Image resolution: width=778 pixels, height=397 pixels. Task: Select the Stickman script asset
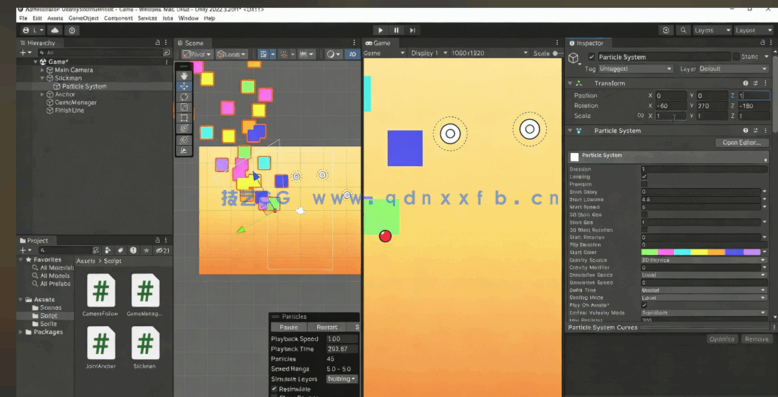click(x=145, y=347)
